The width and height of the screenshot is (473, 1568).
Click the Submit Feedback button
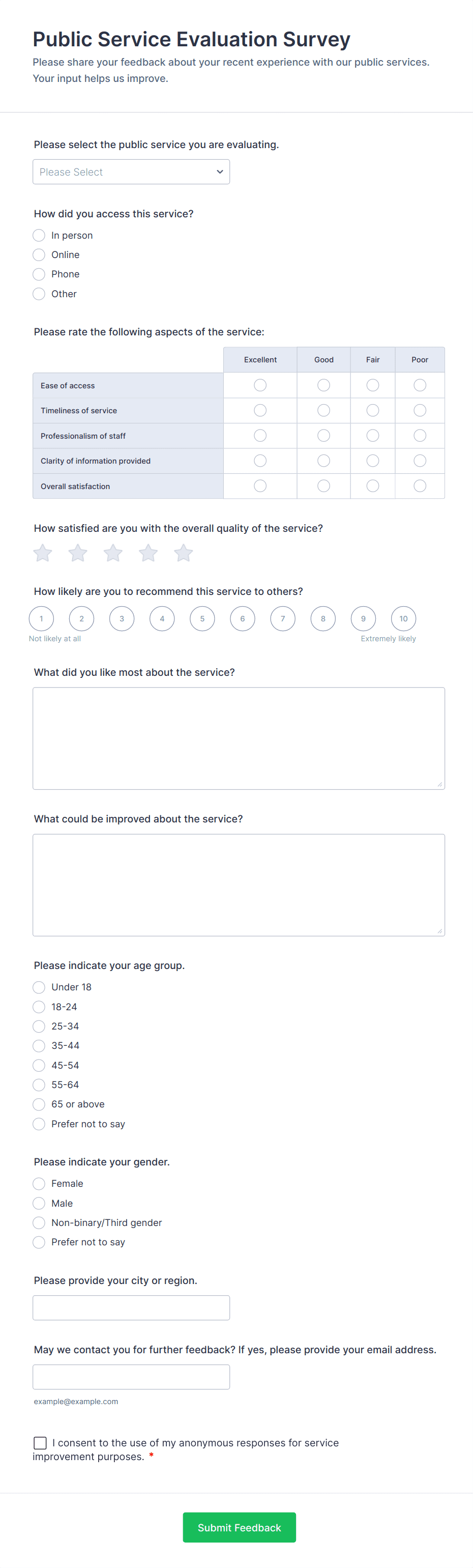coord(239,1528)
